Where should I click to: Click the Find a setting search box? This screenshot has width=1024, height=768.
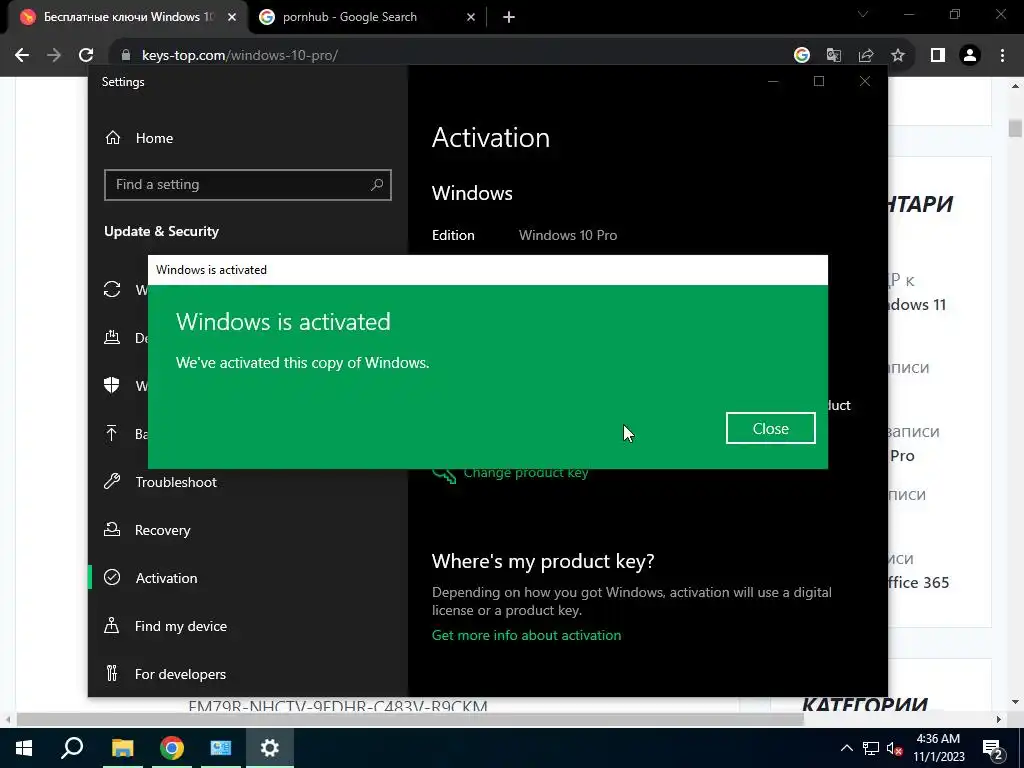point(248,185)
